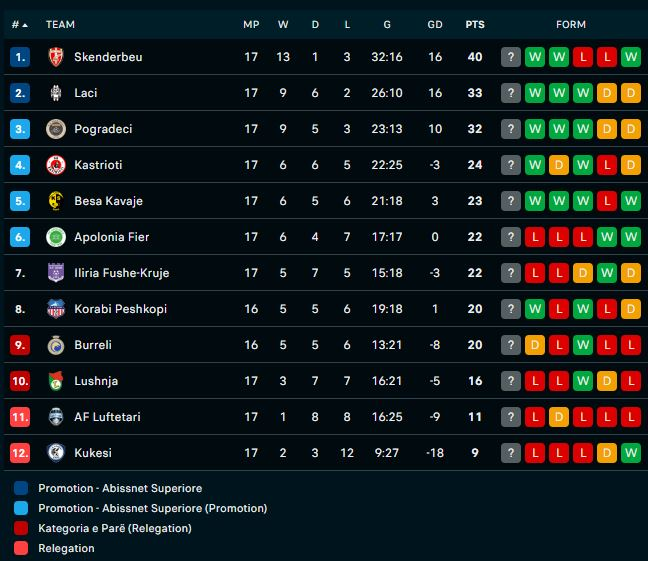Click the Skenderbeu club crest icon
This screenshot has width=648, height=561.
click(56, 57)
